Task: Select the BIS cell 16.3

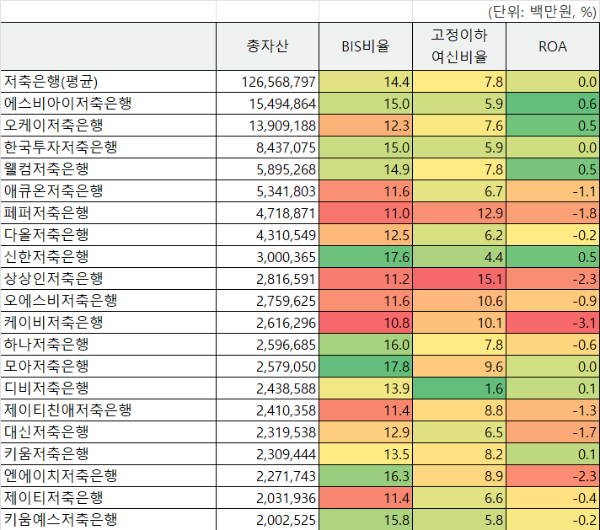Action: tap(365, 475)
